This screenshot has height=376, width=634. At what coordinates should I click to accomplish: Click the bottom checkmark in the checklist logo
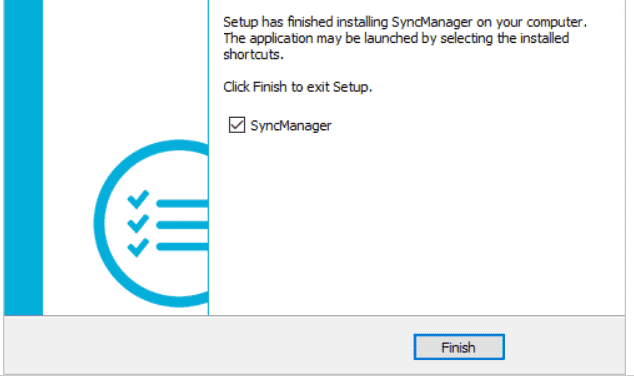click(138, 247)
